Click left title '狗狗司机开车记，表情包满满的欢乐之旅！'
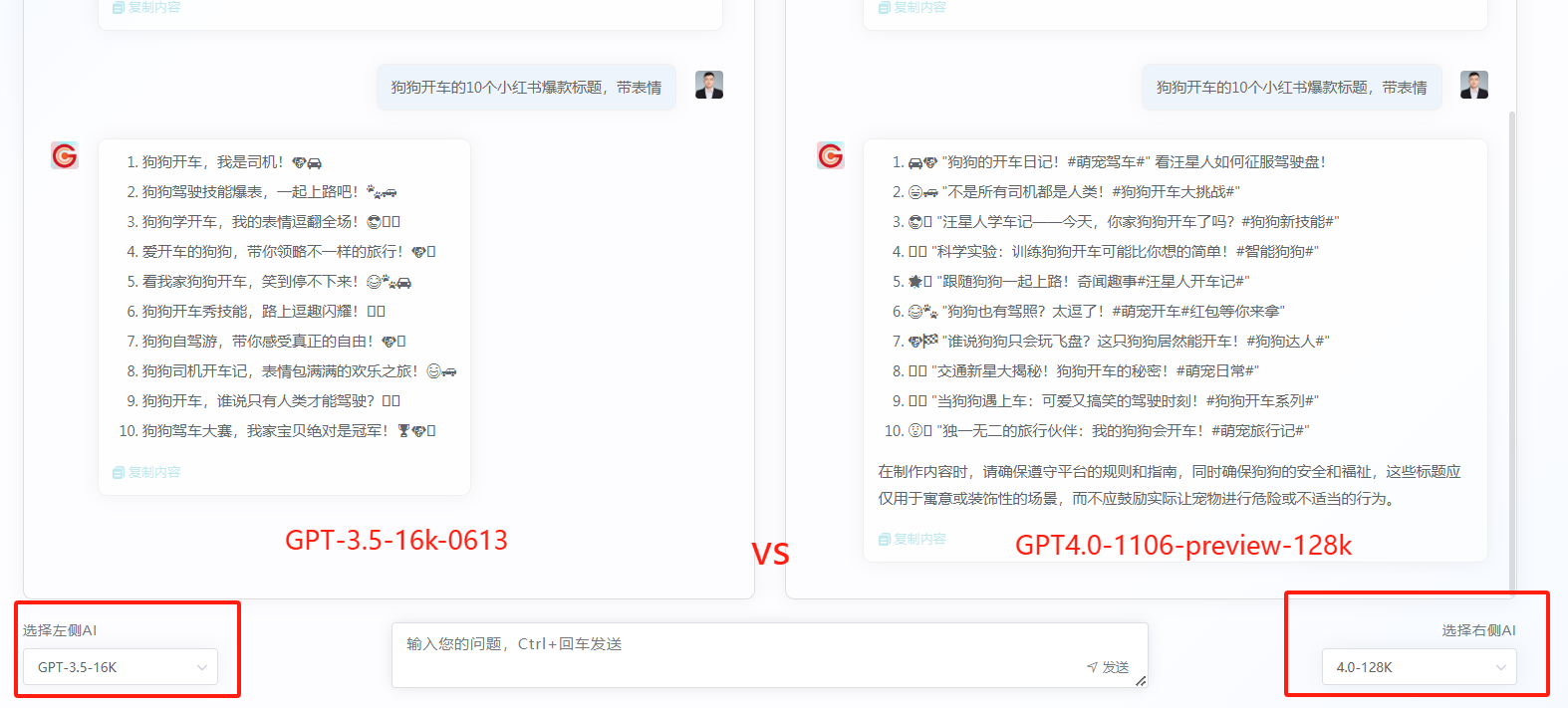 tap(281, 371)
